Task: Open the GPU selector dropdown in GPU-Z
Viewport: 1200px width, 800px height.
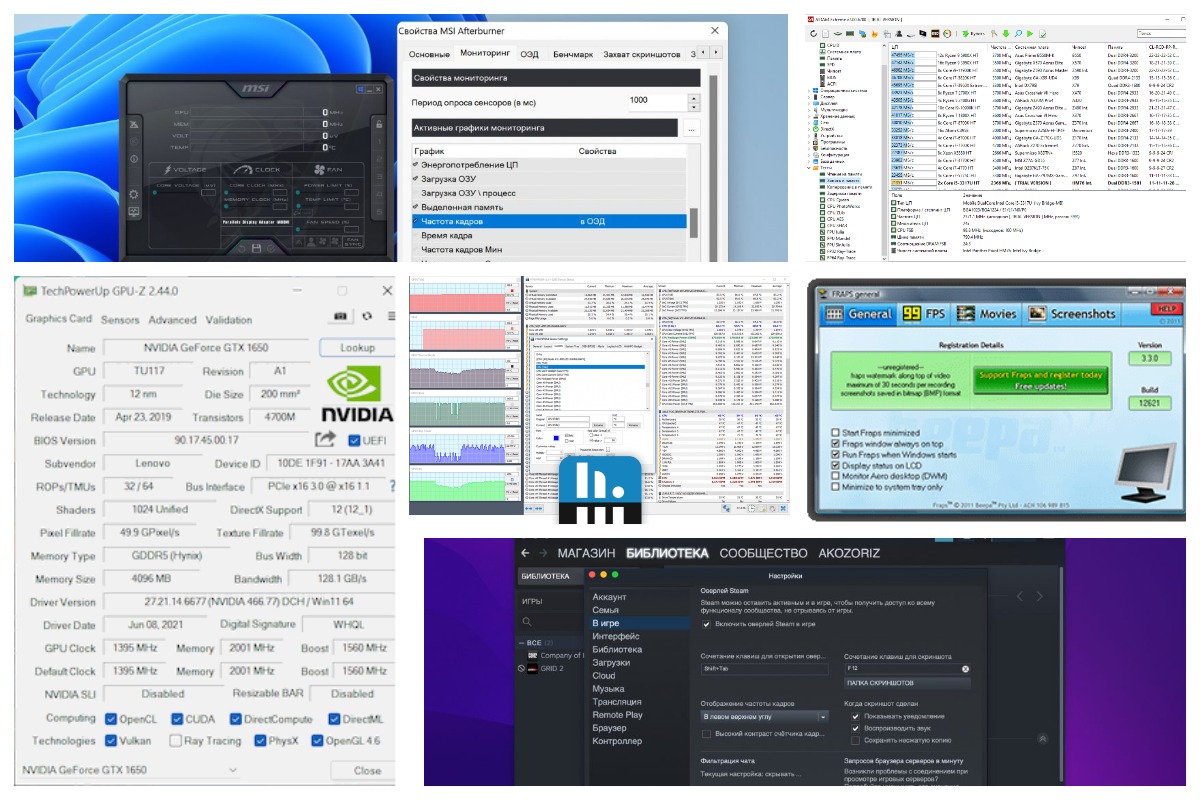Action: coord(131,770)
